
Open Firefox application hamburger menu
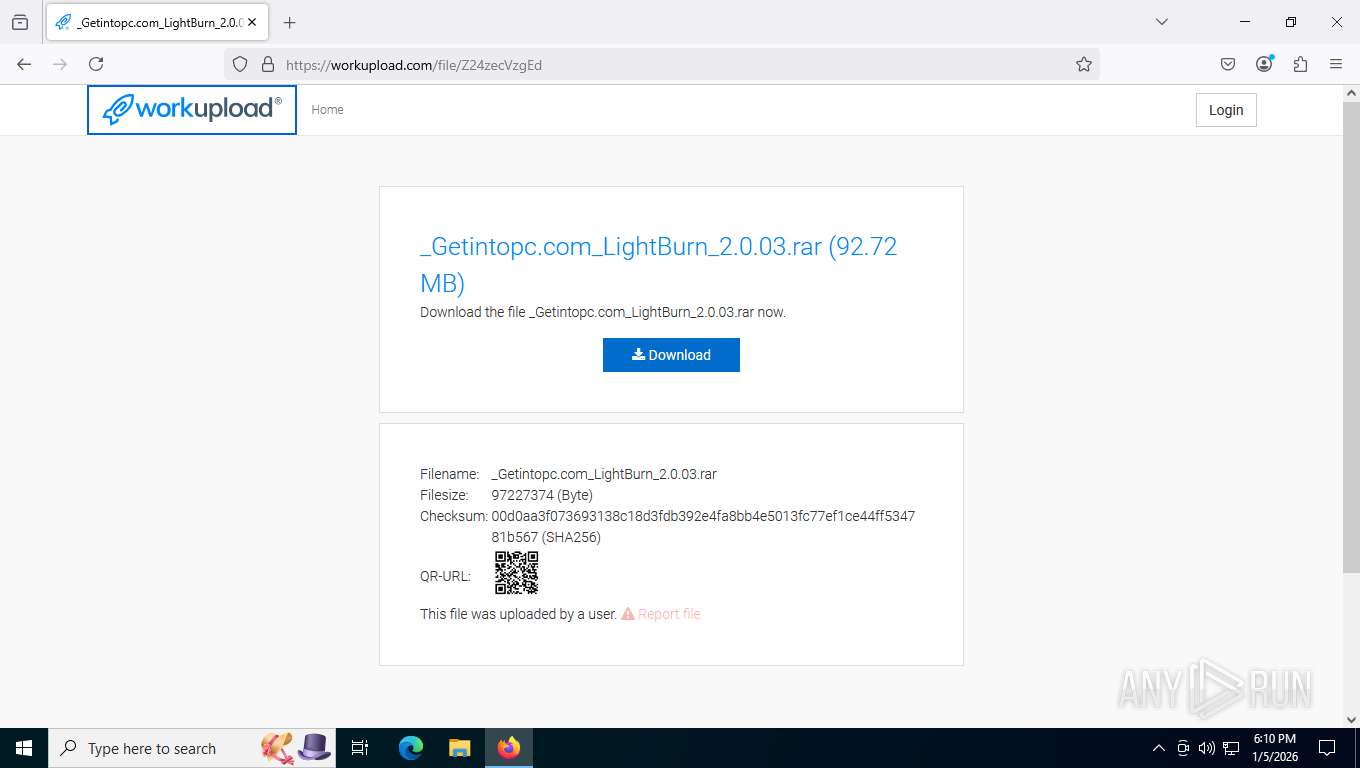click(1336, 64)
